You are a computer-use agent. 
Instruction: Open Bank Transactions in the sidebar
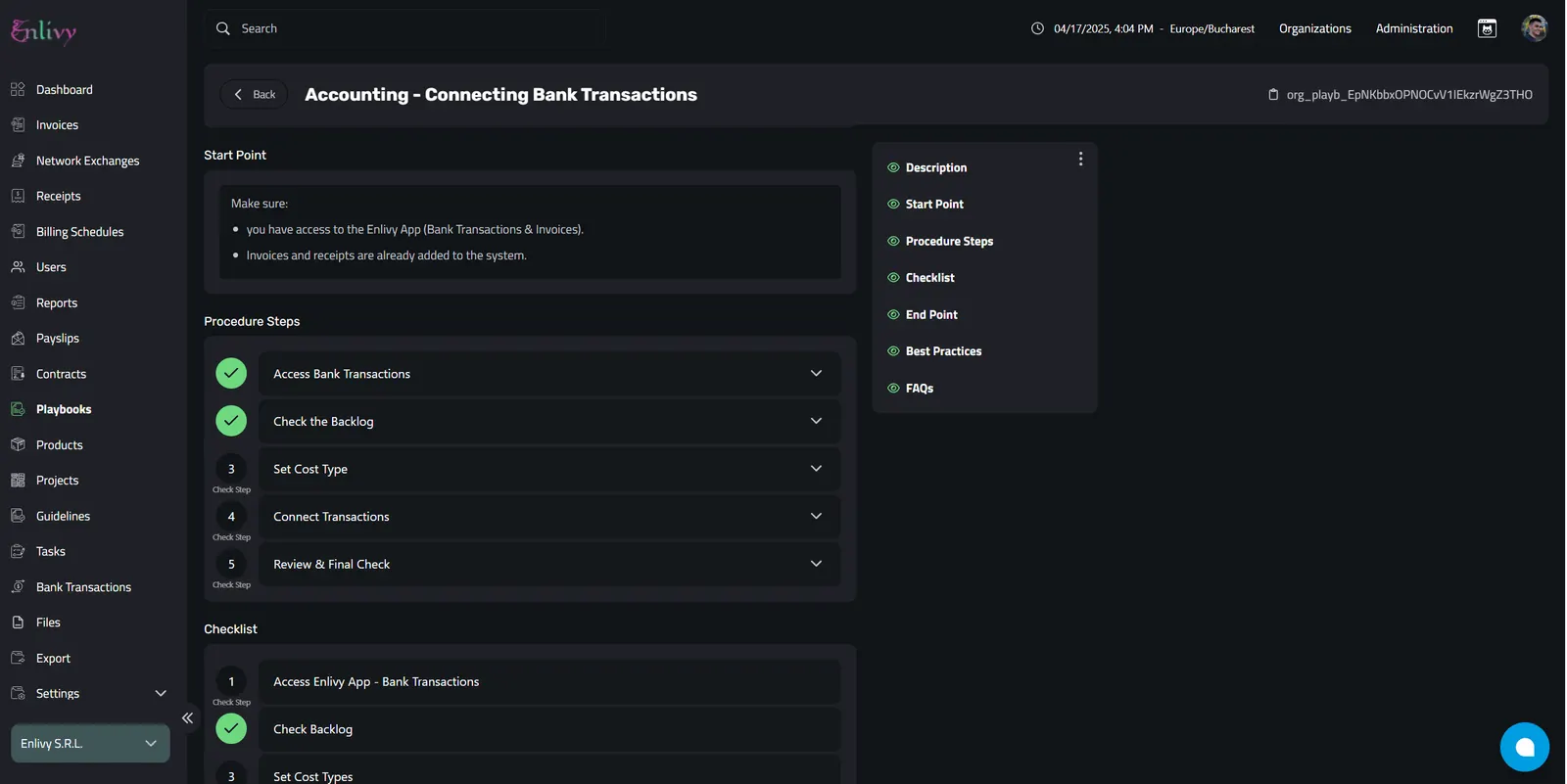click(83, 587)
